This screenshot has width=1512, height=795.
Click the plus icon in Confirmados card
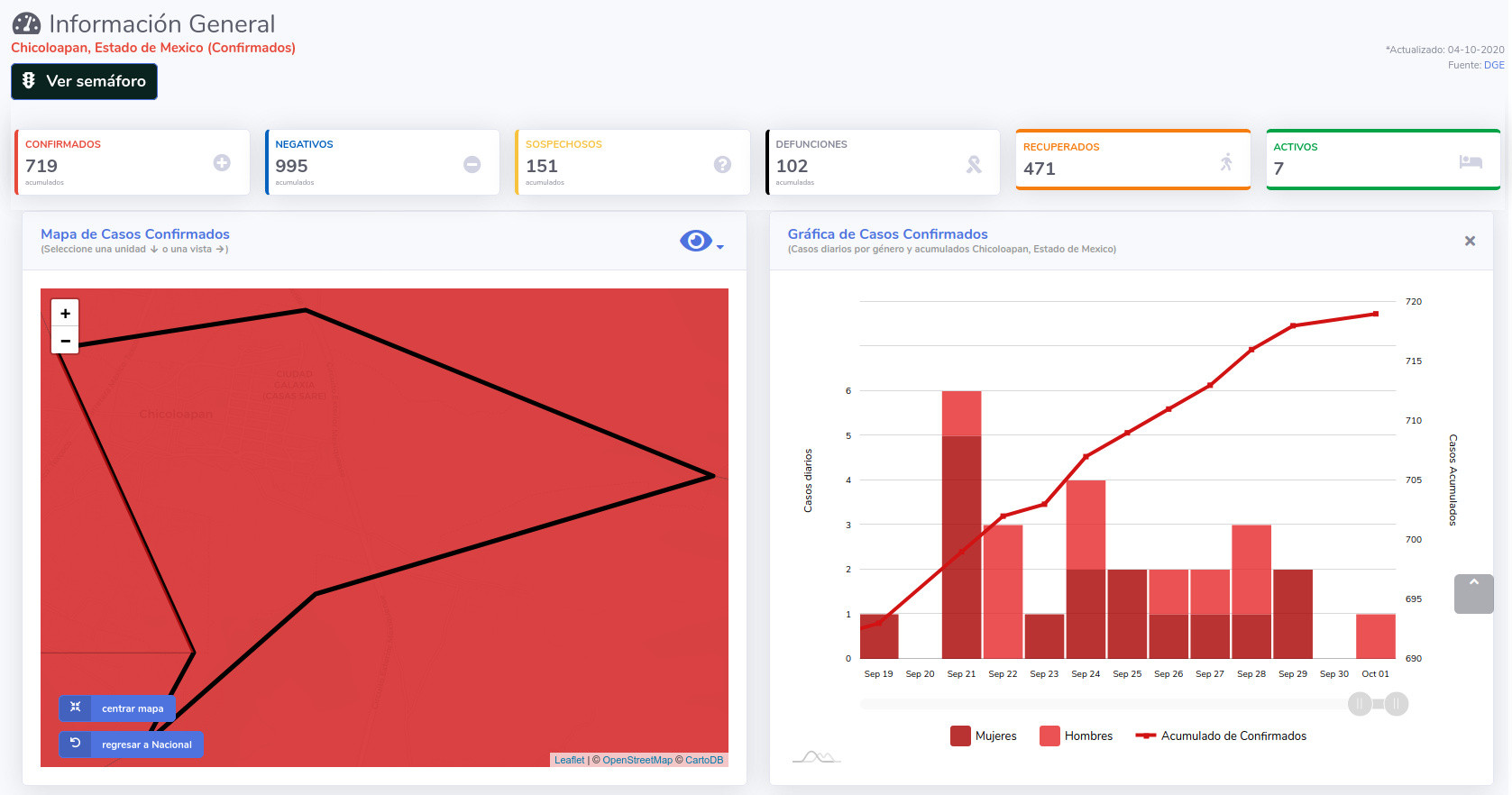(x=222, y=162)
